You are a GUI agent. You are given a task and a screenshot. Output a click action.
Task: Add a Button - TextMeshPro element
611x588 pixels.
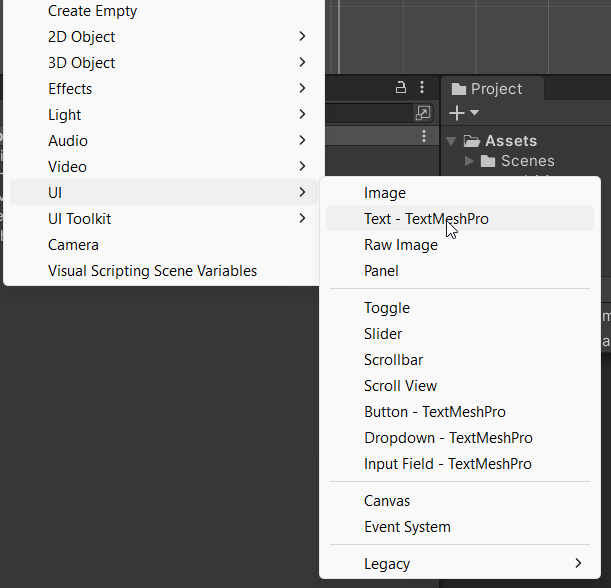click(435, 412)
